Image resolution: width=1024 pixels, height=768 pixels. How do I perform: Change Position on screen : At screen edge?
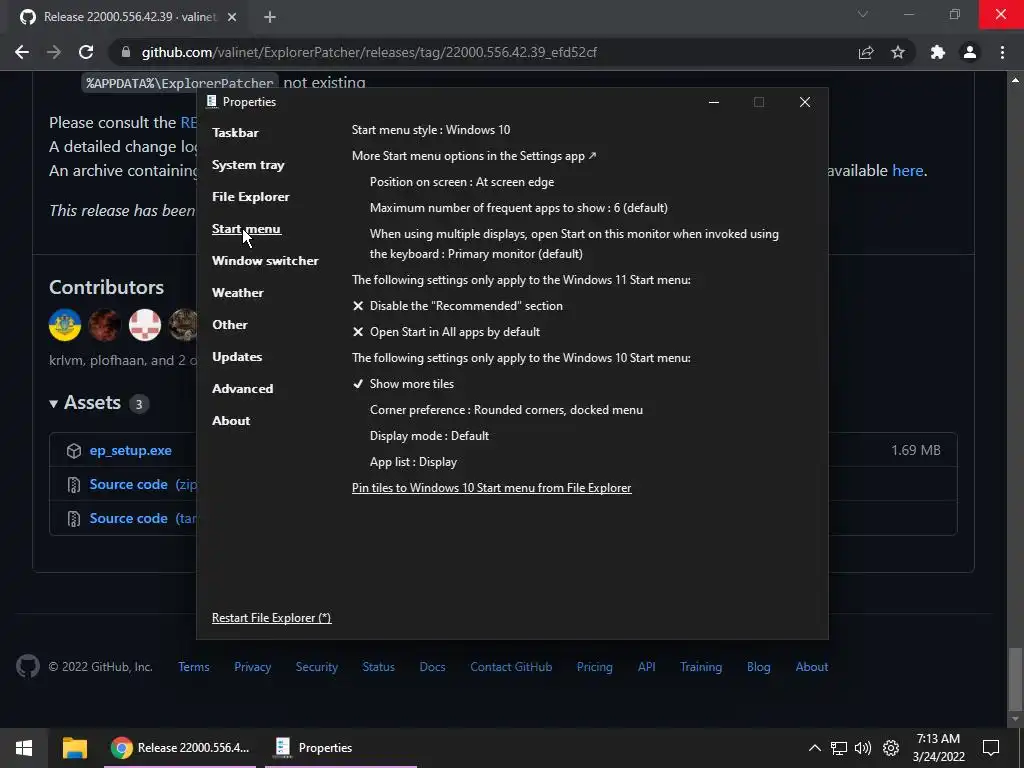(462, 182)
